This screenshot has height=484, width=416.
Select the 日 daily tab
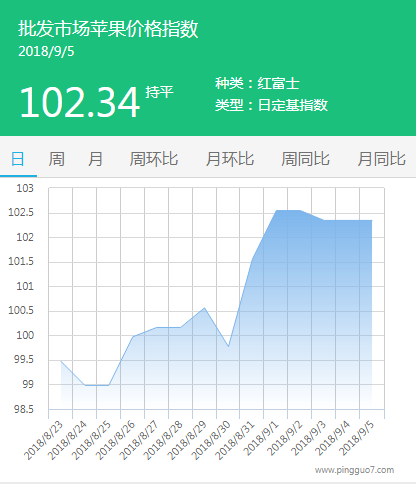click(x=18, y=159)
